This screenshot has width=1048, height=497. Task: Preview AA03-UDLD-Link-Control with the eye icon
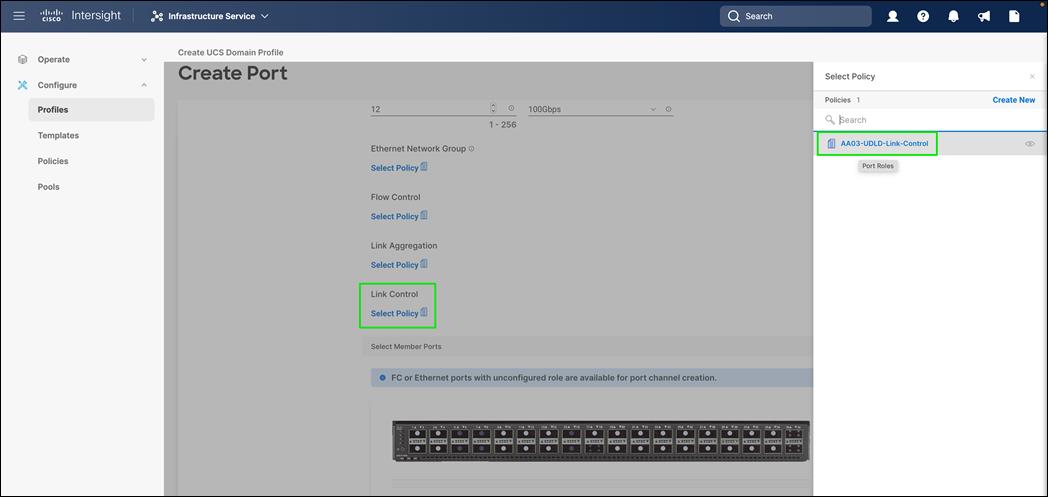(1030, 144)
